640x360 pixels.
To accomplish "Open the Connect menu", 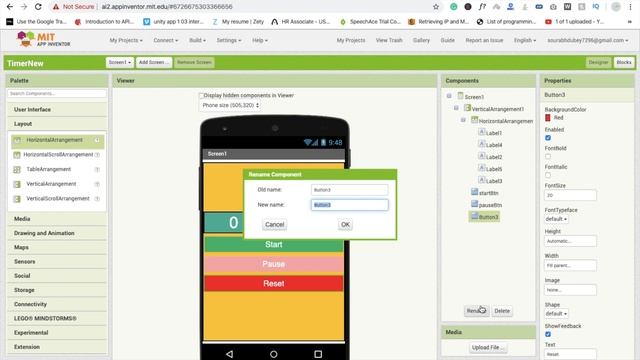I will pyautogui.click(x=166, y=40).
